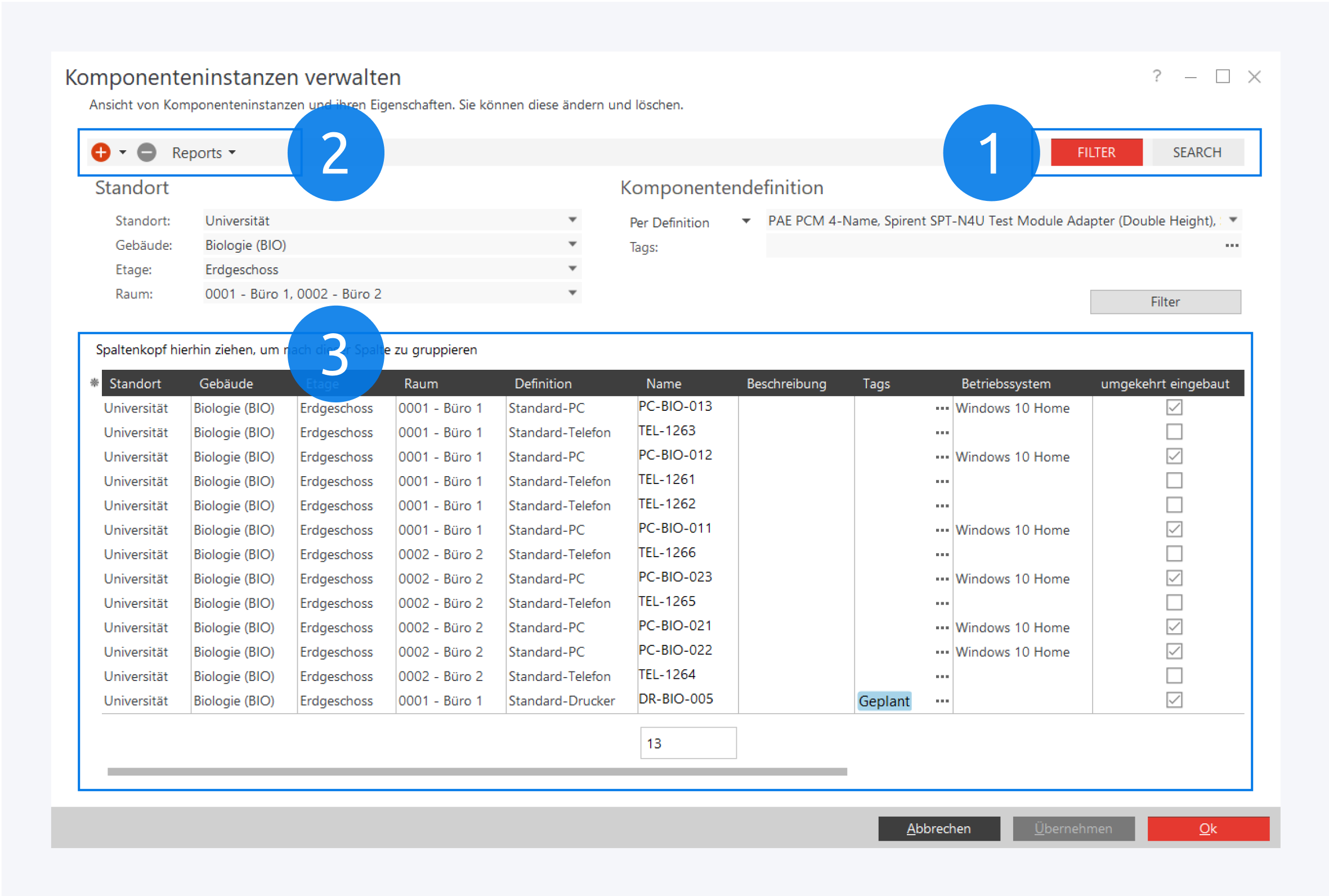Open the Per Definition dropdown arrow

[746, 222]
